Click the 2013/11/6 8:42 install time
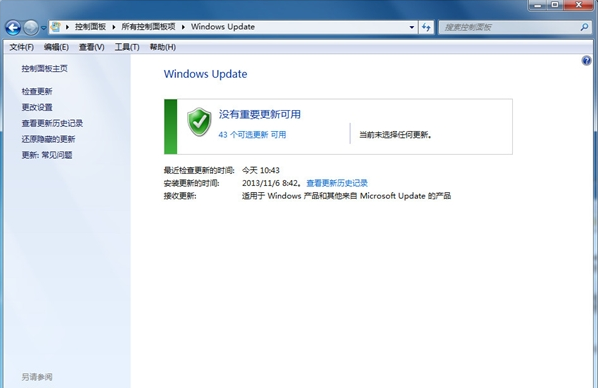This screenshot has width=599, height=388. (270, 183)
